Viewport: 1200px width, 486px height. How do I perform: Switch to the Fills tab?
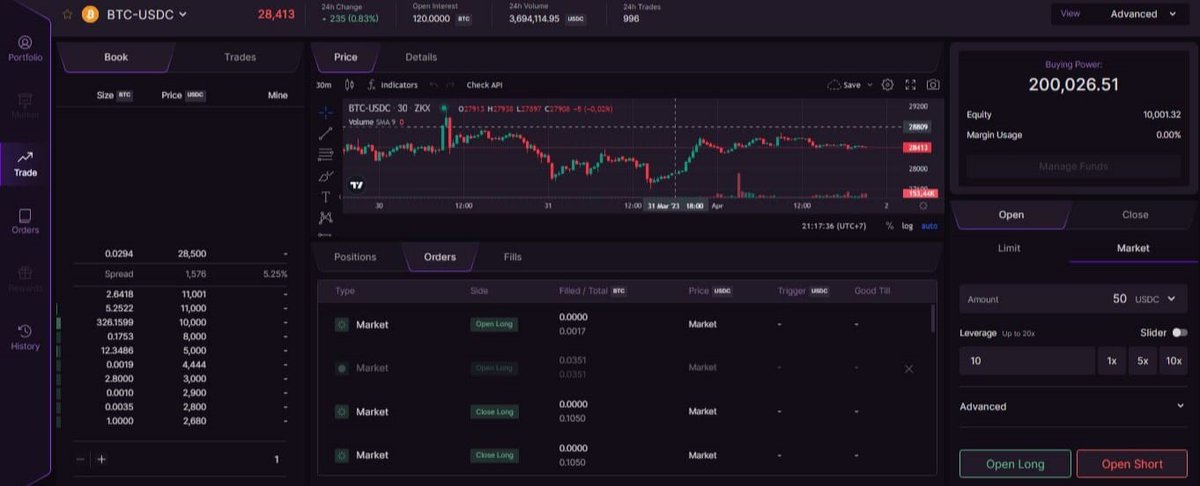pyautogui.click(x=512, y=257)
